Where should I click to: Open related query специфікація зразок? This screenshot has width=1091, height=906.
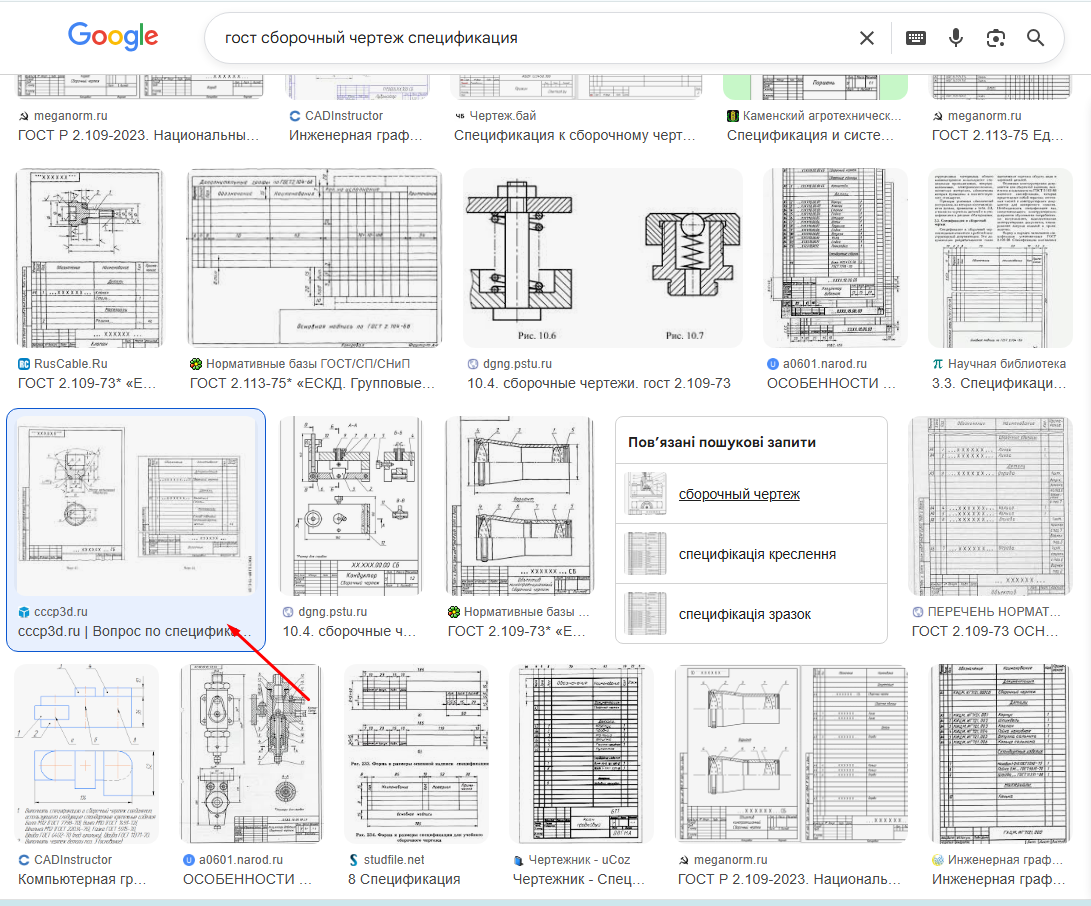pyautogui.click(x=744, y=614)
